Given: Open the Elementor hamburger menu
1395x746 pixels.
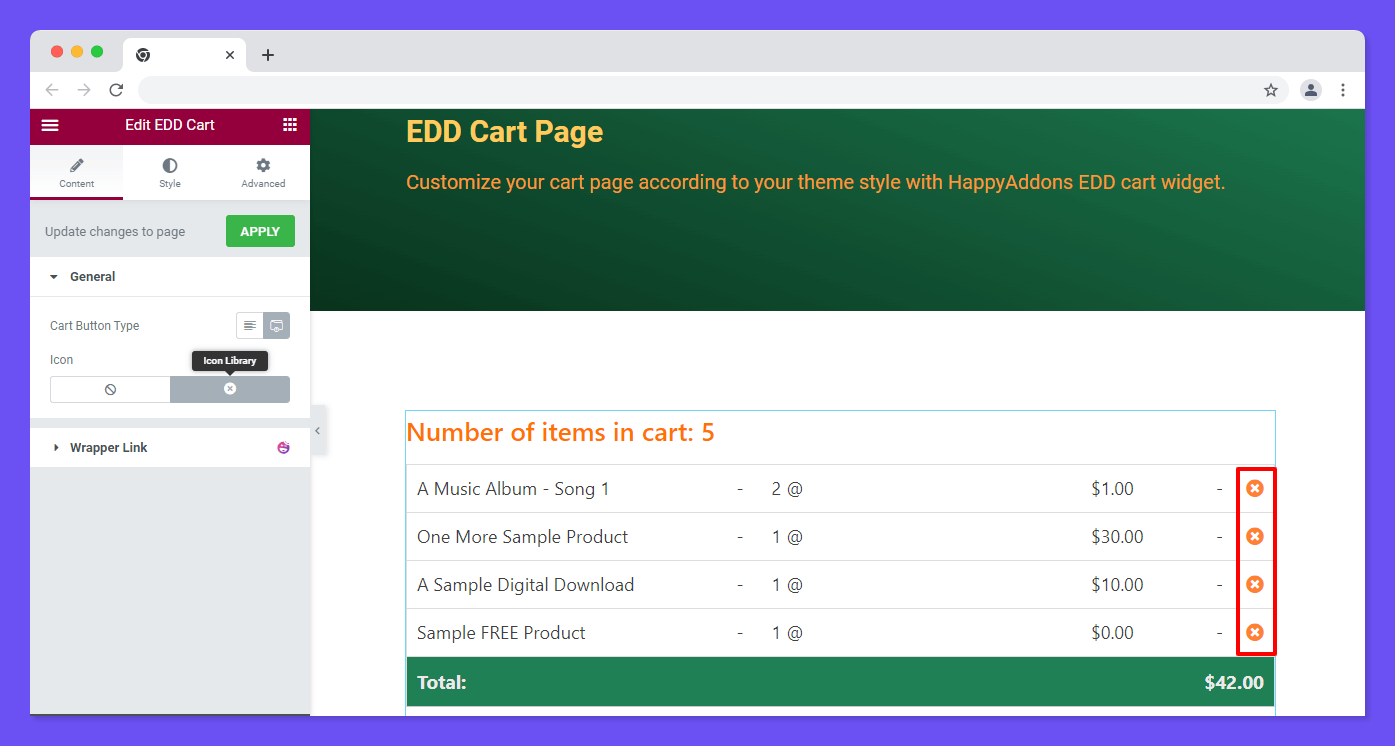Looking at the screenshot, I should click(x=50, y=125).
